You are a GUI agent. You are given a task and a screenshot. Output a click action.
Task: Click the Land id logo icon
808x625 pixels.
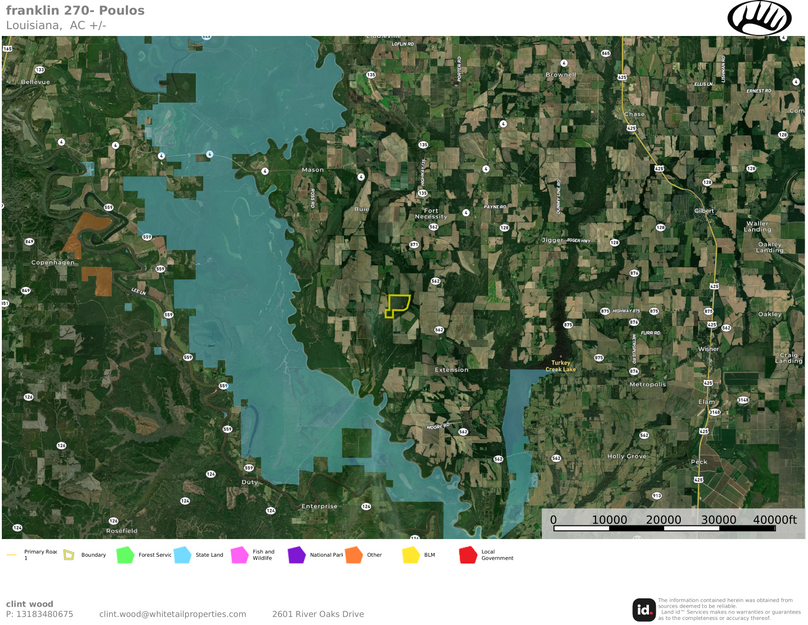click(644, 609)
